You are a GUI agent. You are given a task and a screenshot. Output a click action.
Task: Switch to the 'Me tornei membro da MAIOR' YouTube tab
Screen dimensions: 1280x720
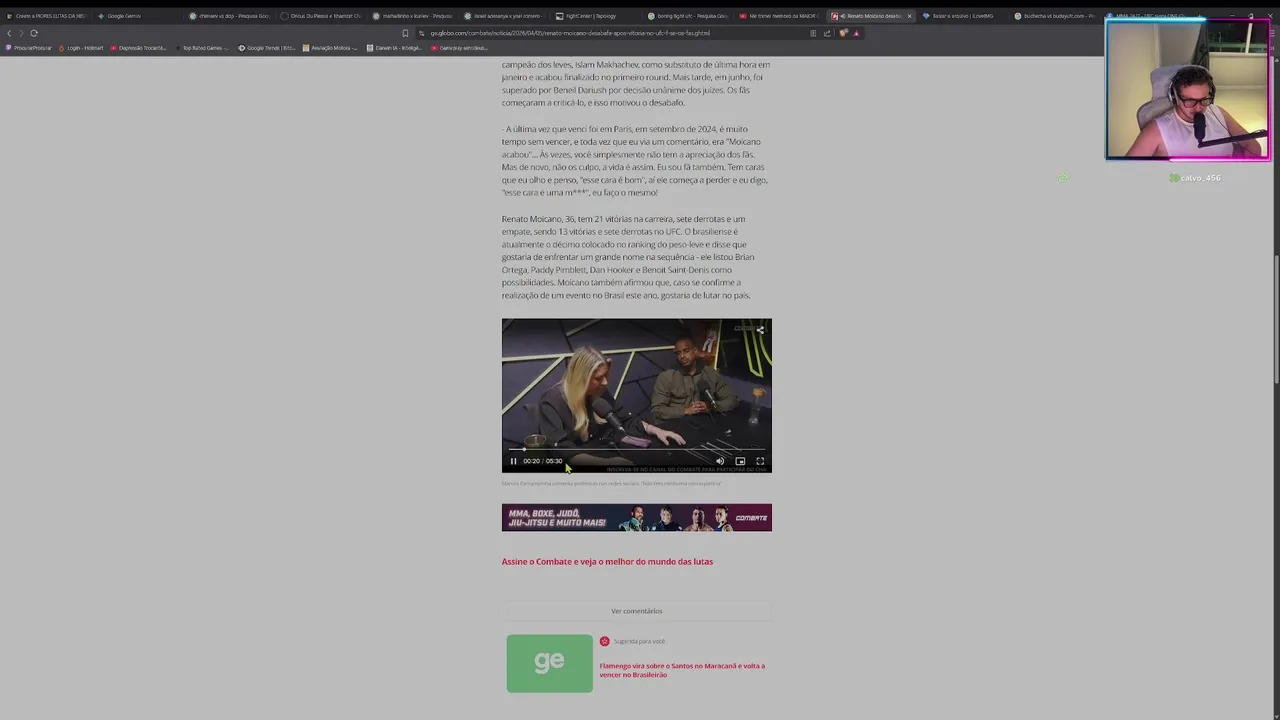coord(780,16)
